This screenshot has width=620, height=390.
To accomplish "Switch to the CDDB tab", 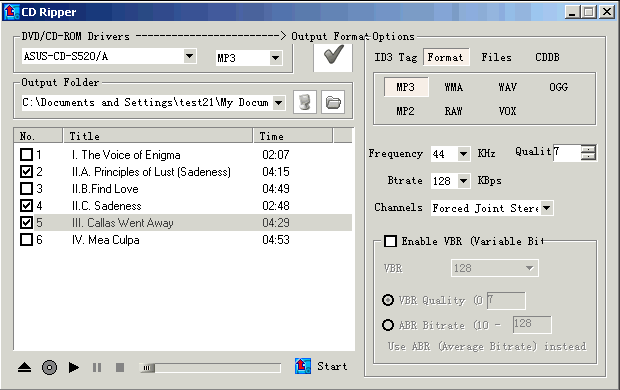I will 547,57.
